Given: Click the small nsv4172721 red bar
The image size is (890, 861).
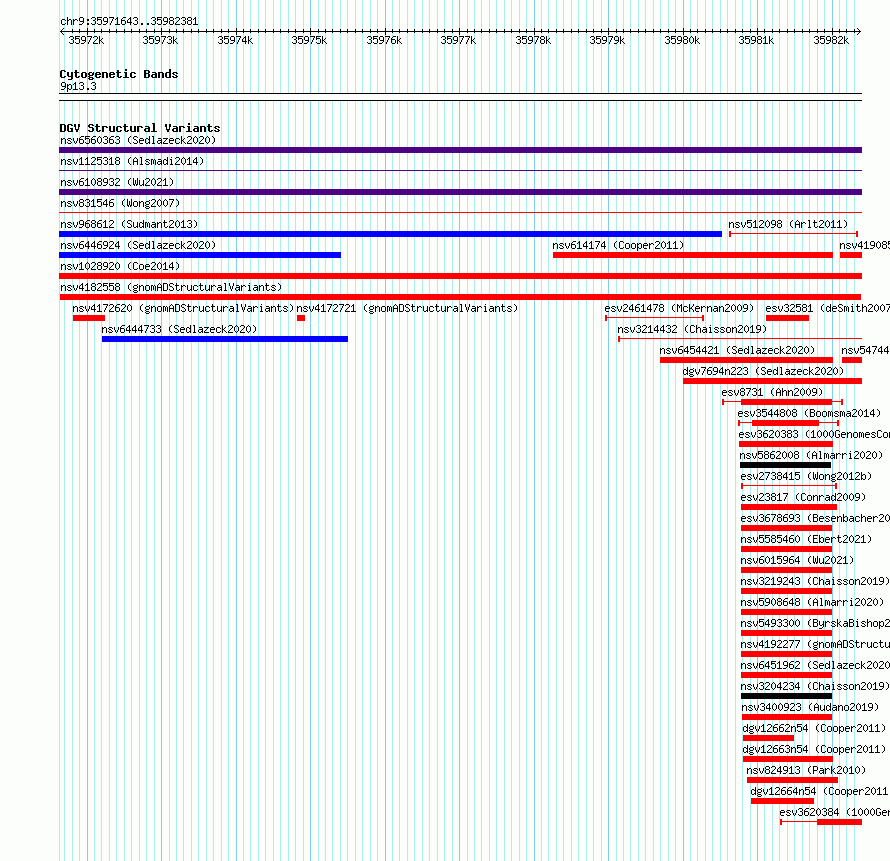Looking at the screenshot, I should click(301, 318).
